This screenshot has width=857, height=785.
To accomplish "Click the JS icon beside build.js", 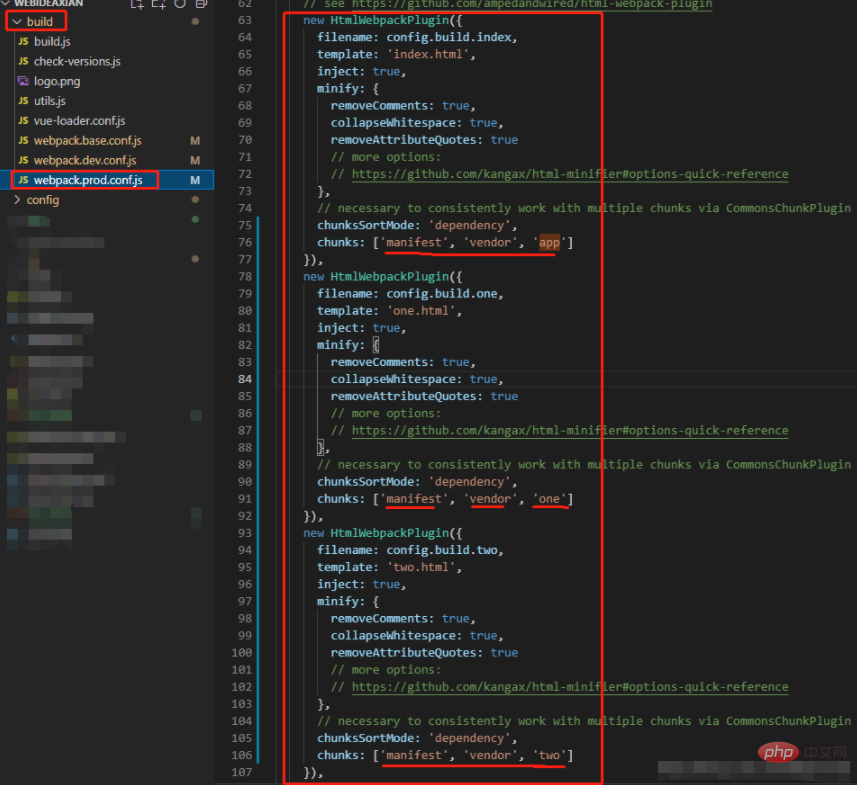I will (24, 42).
